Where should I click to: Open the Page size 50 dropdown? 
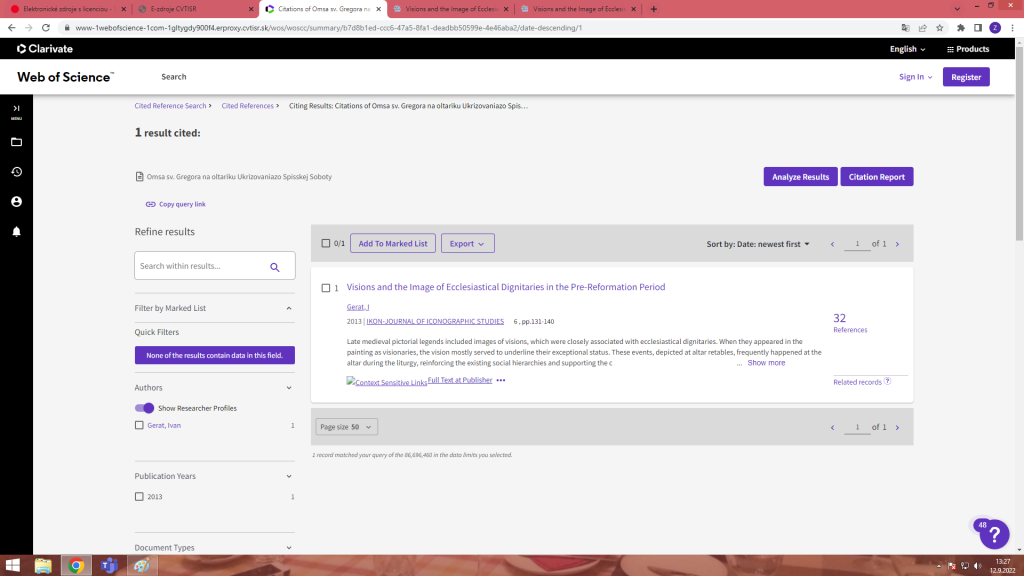tap(346, 427)
